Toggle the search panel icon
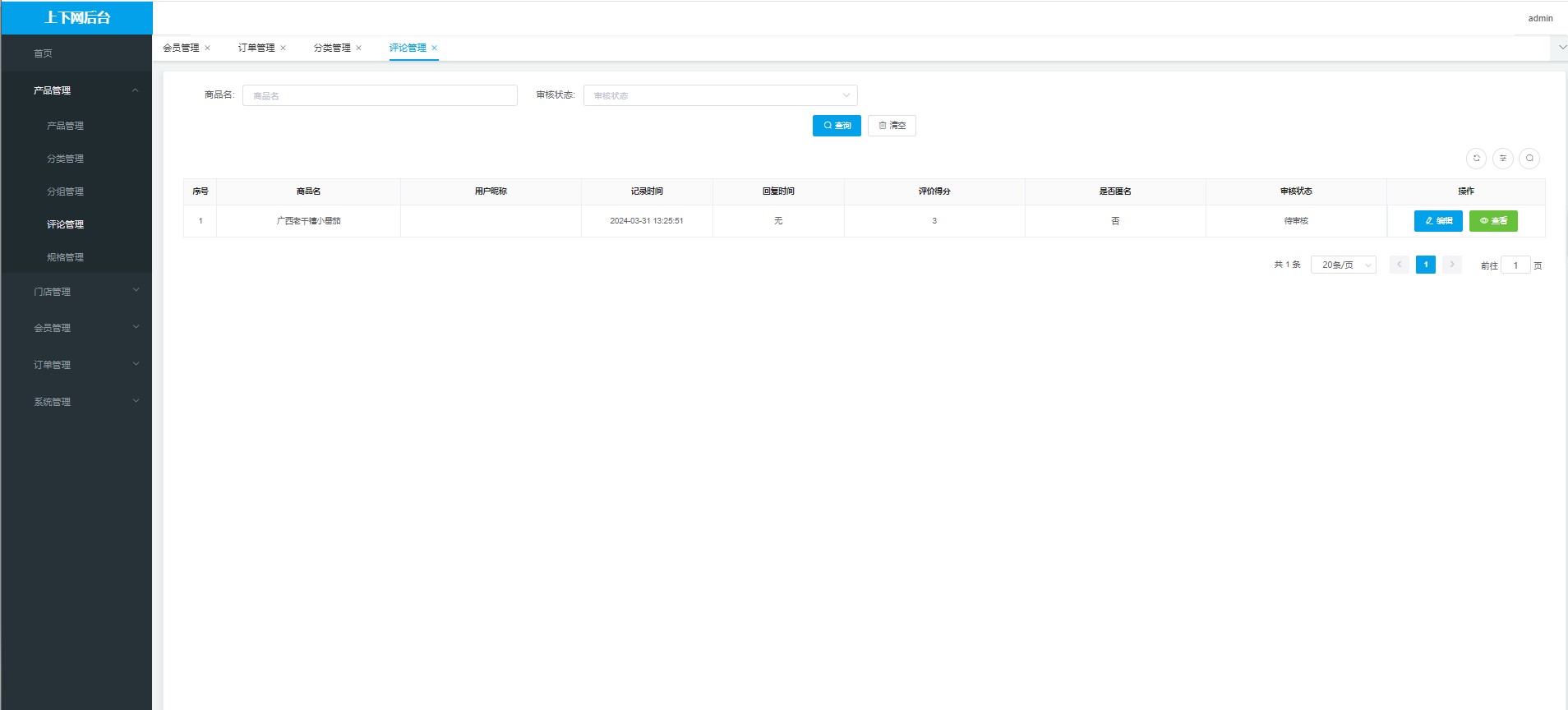 pos(1529,159)
